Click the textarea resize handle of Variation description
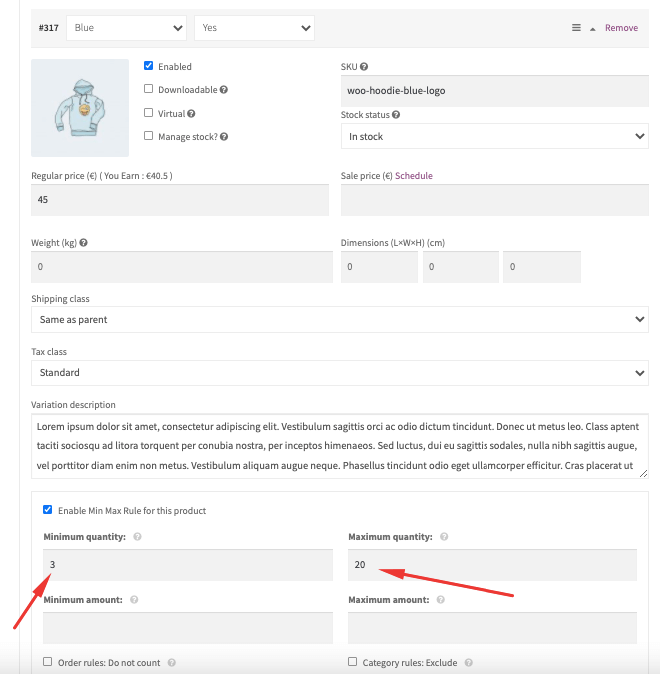Viewport: 660px width, 674px height. pos(643,473)
